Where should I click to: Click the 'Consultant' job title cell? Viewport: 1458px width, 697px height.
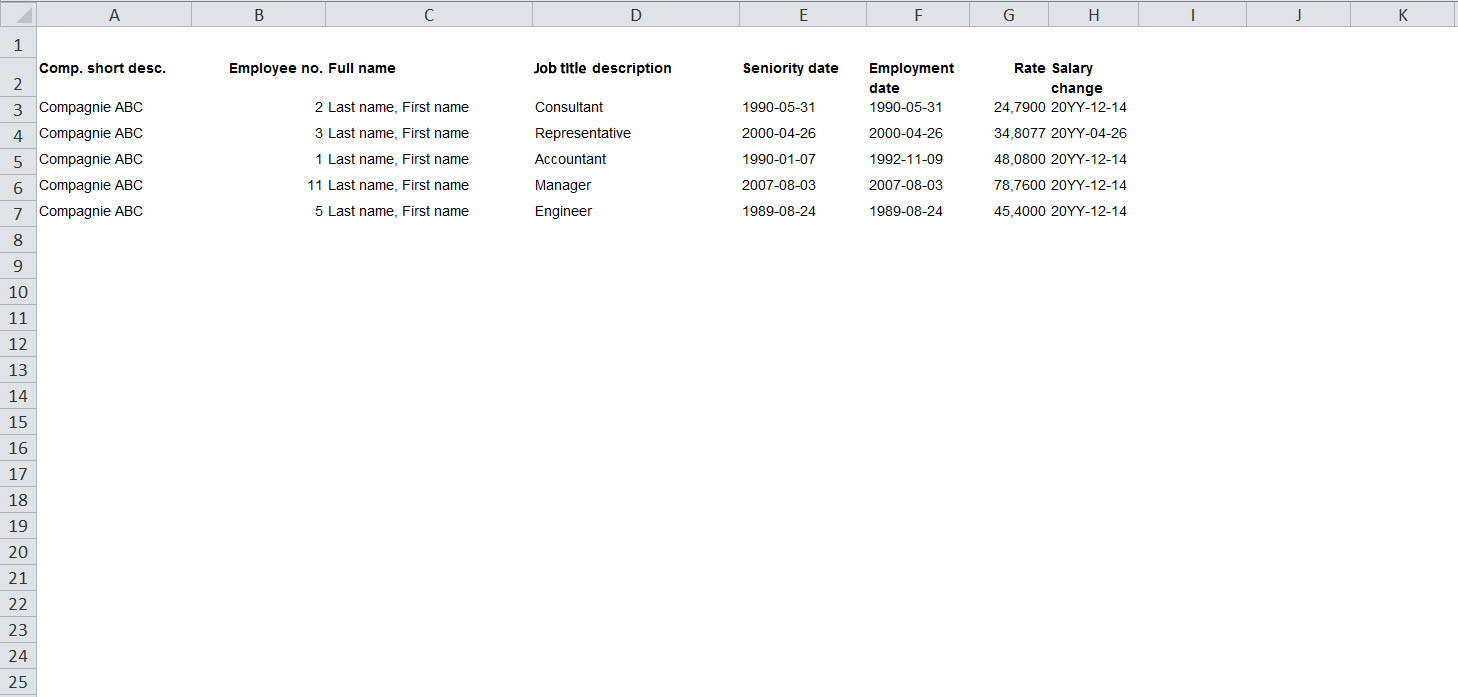[x=569, y=108]
